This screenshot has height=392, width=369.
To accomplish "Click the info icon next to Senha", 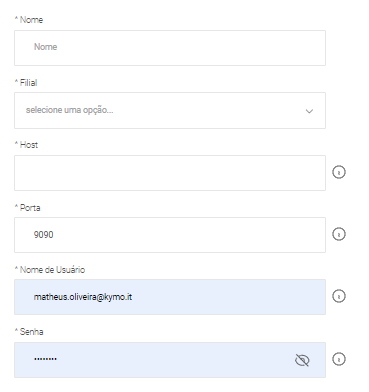I will coord(339,359).
